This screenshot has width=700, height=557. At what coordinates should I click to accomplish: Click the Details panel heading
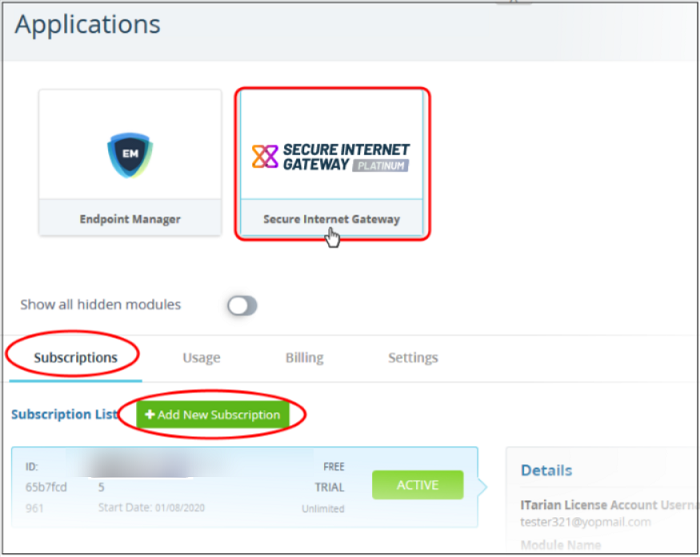(x=546, y=470)
